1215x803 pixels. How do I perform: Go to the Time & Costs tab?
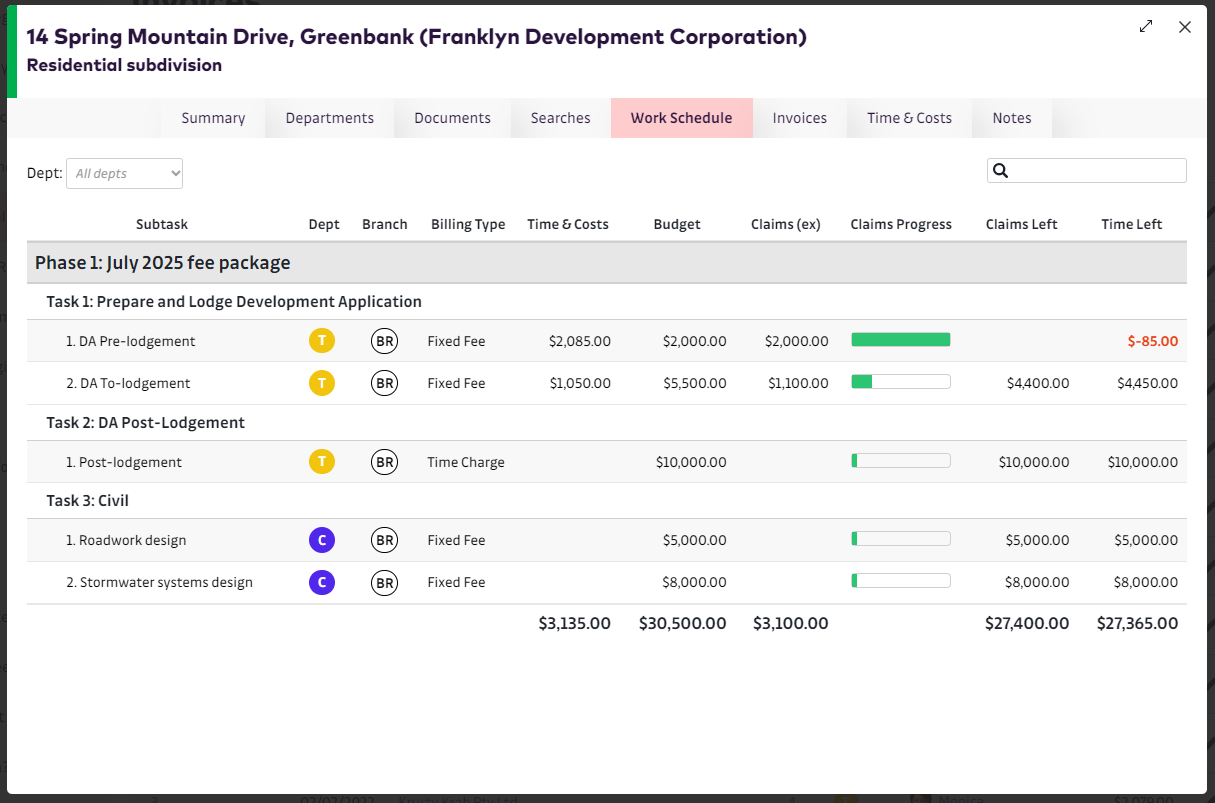pos(909,118)
